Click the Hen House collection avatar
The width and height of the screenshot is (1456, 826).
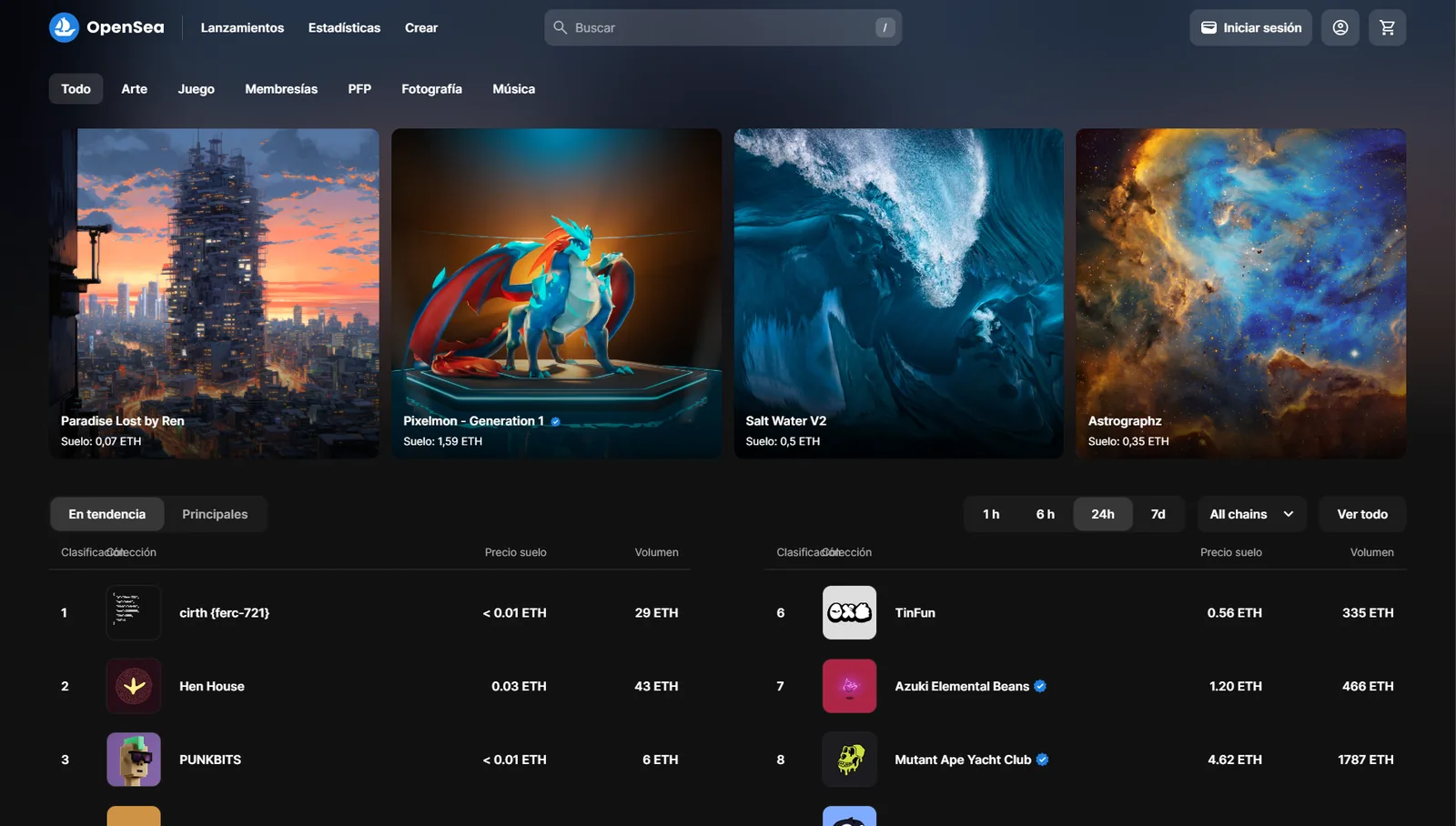[134, 686]
